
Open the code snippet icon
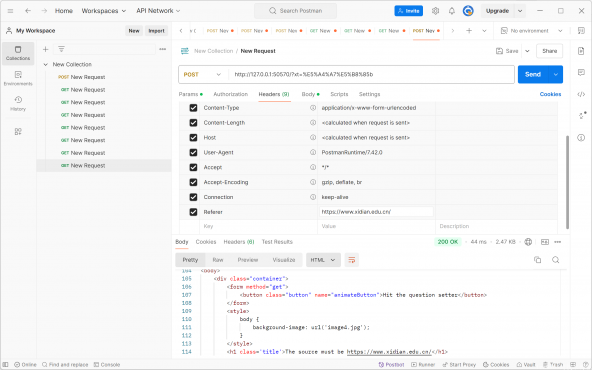click(581, 94)
